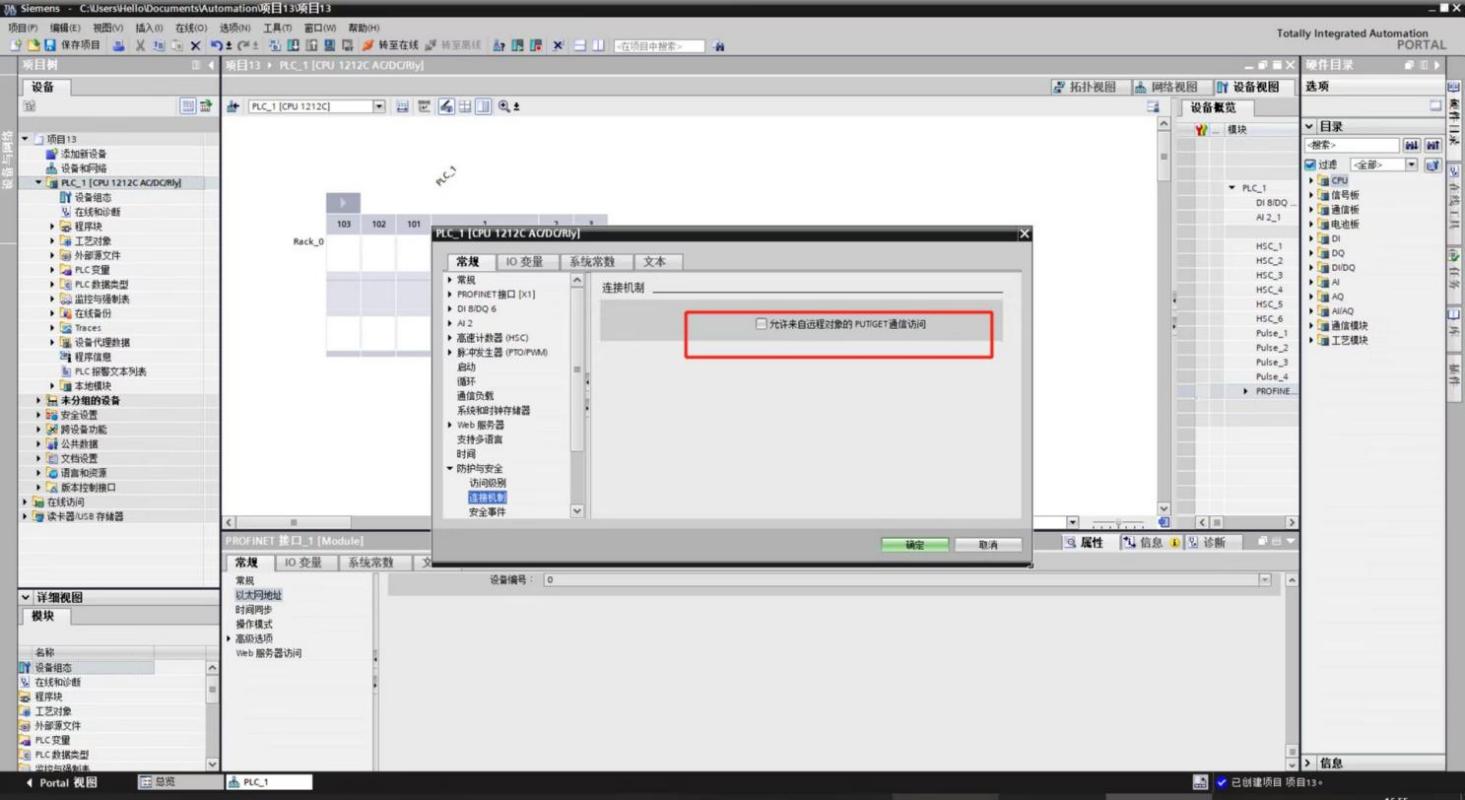Click the search binoculars icon beside project search
This screenshot has width=1465, height=800.
coord(720,46)
